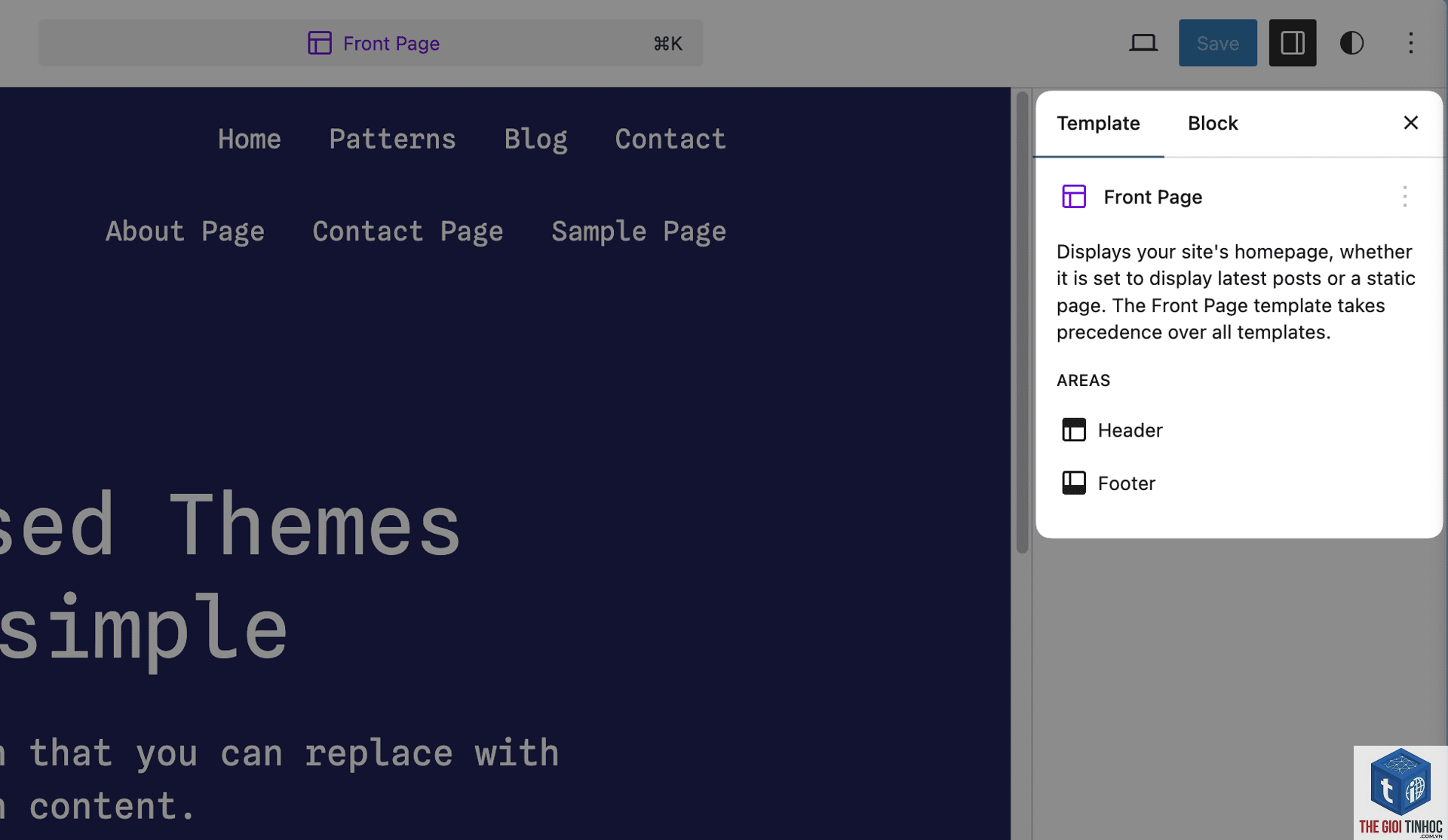Click the template icon in command bar
1448x840 pixels.
319,43
